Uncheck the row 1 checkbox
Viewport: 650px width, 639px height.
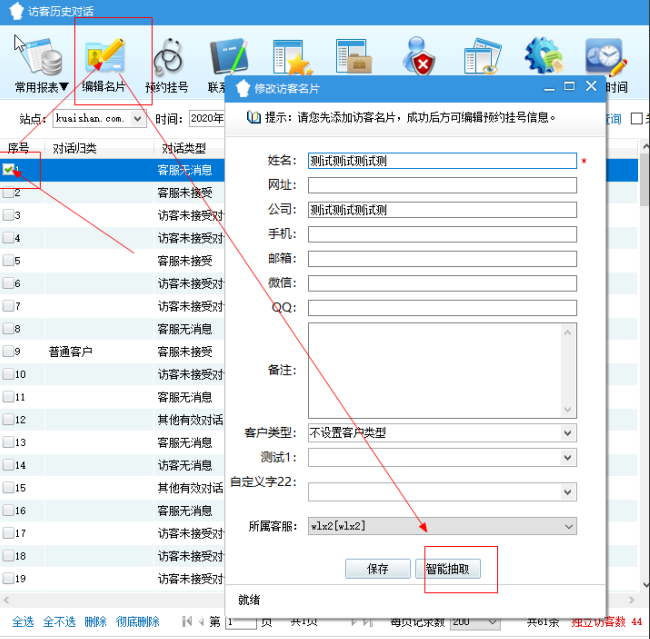(8, 169)
